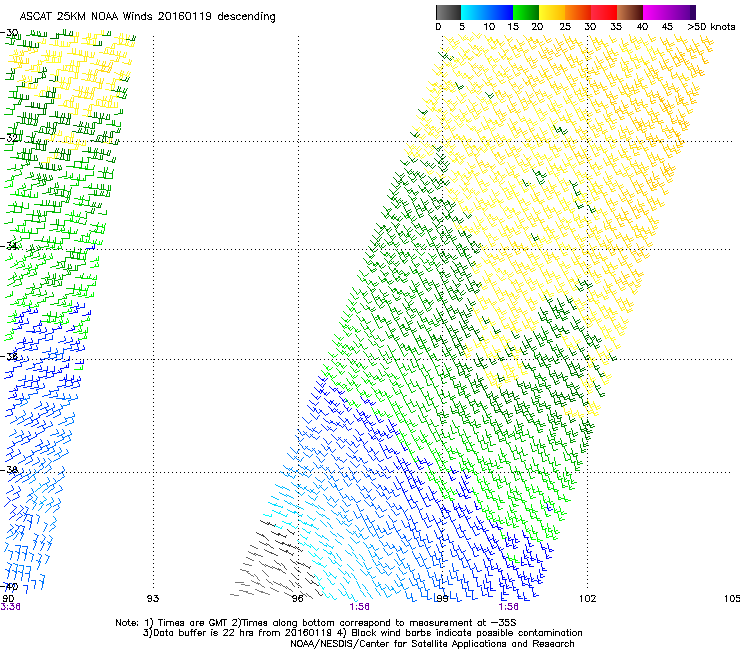Click the legend value '45'
This screenshot has width=740, height=650.
click(667, 27)
